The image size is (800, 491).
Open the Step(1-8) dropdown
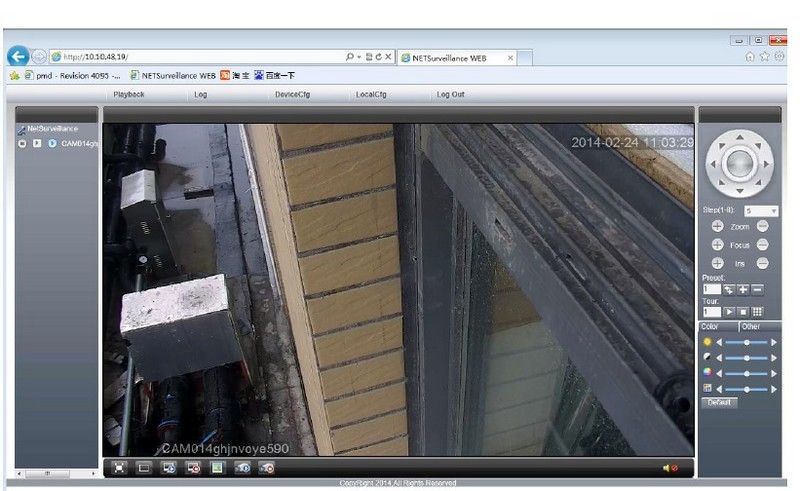pos(761,211)
